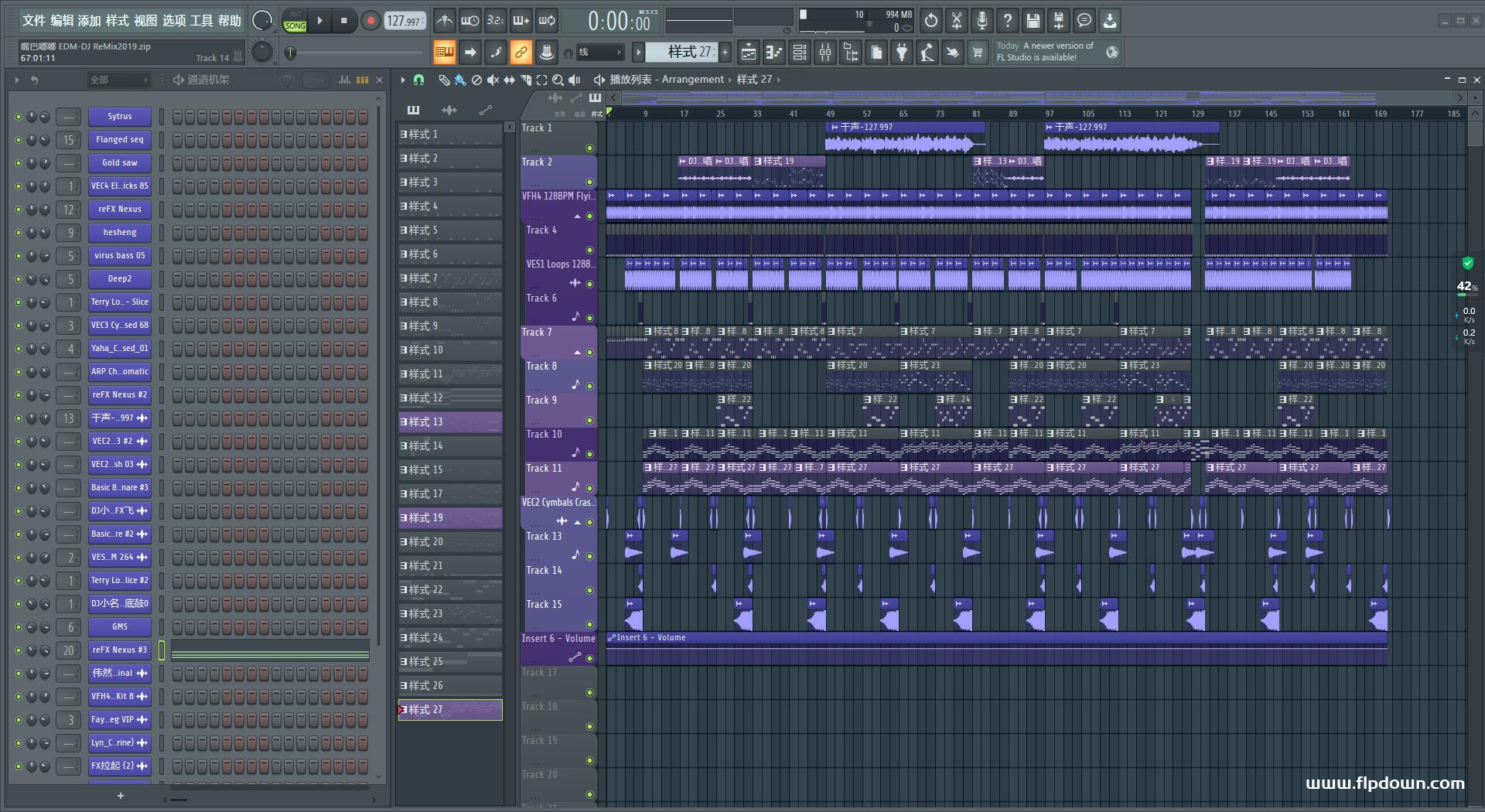Image resolution: width=1485 pixels, height=812 pixels.
Task: Select the paint brush tool in playlist
Action: click(460, 80)
